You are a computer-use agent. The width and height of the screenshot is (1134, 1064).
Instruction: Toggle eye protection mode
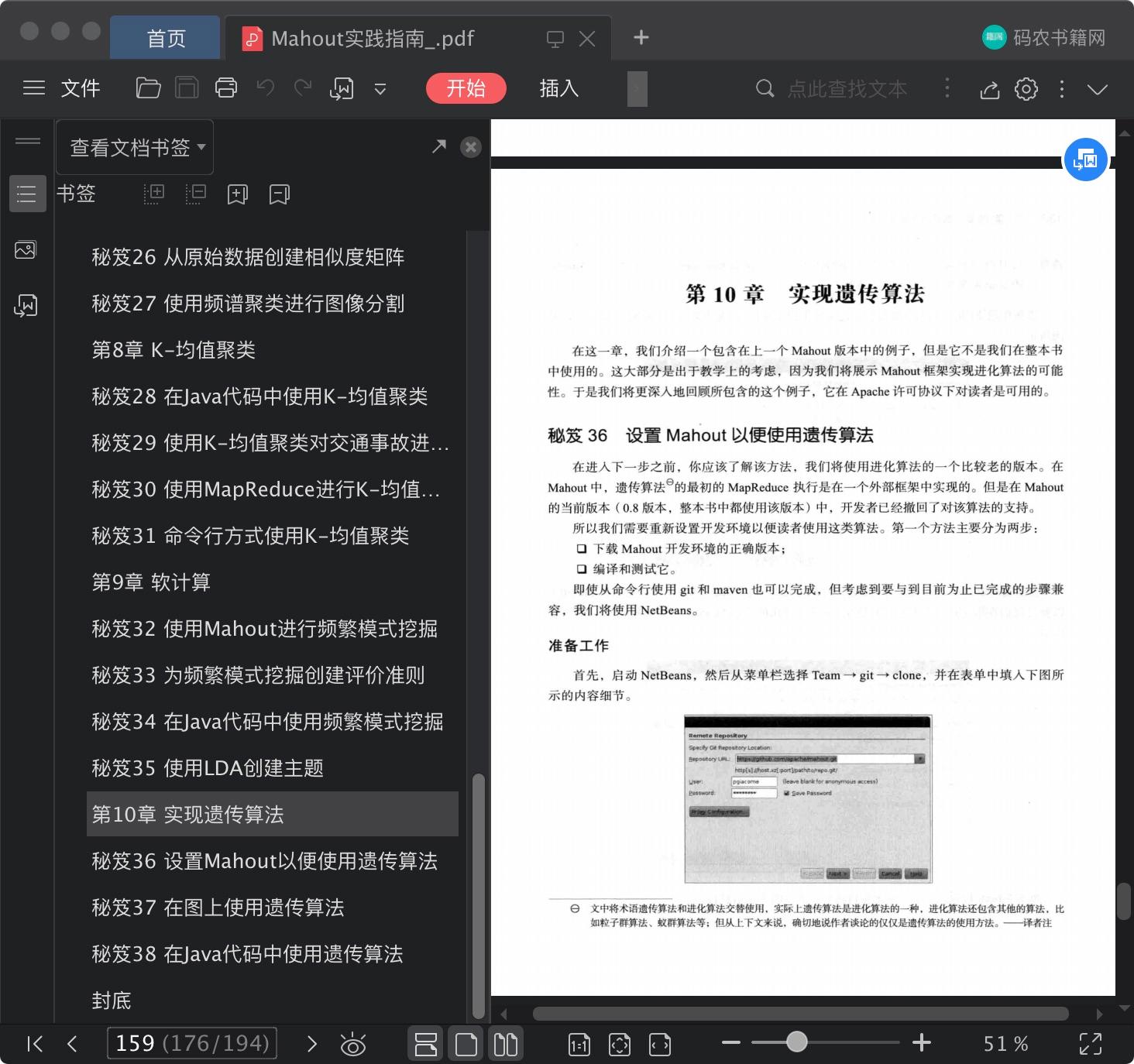click(353, 1045)
